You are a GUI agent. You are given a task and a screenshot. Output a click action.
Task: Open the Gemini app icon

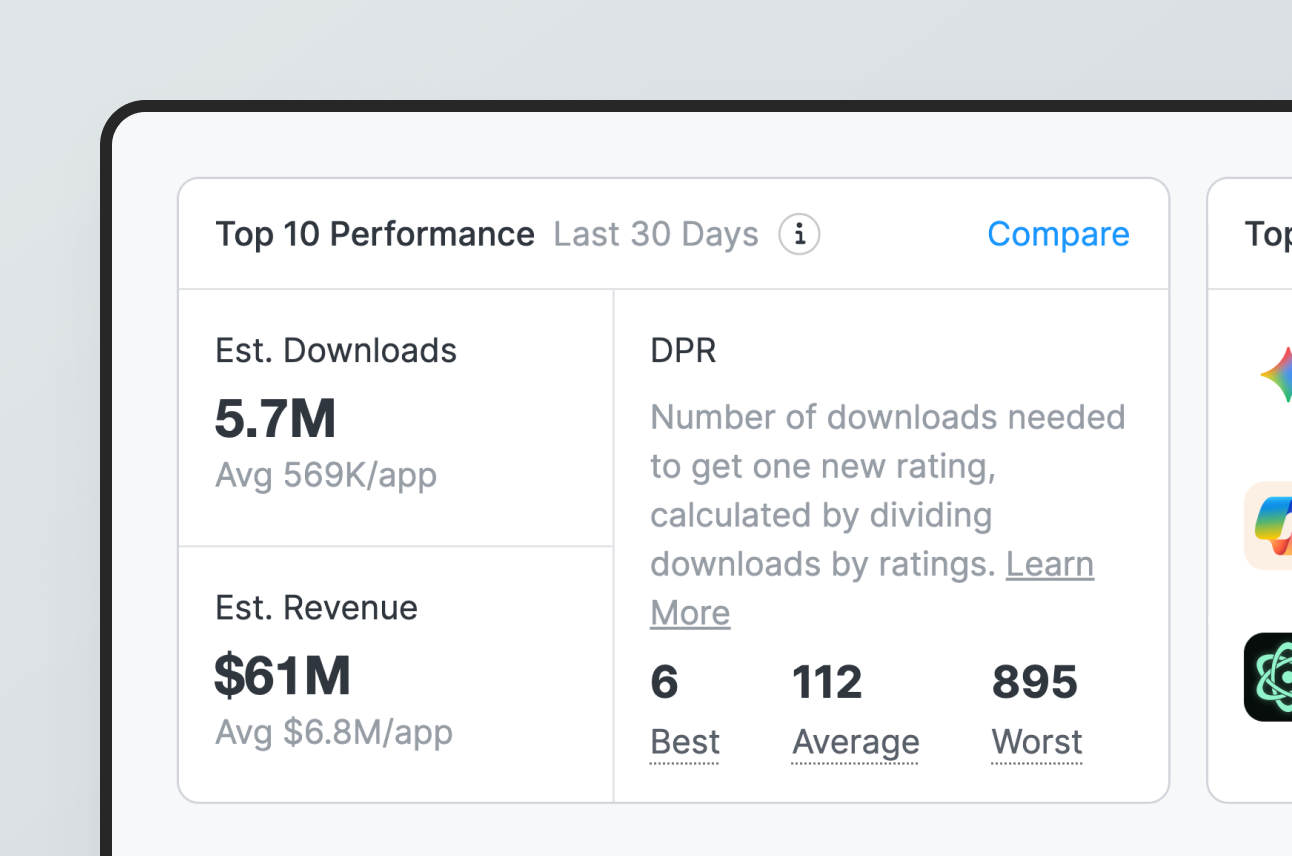1276,375
